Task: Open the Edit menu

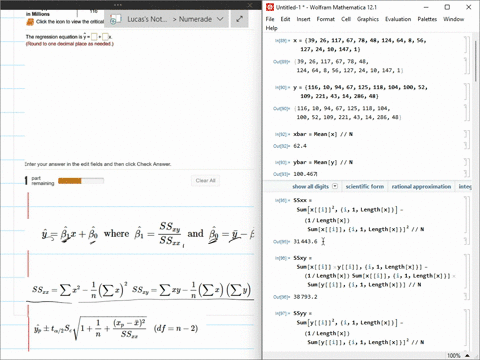Action: 285,19
